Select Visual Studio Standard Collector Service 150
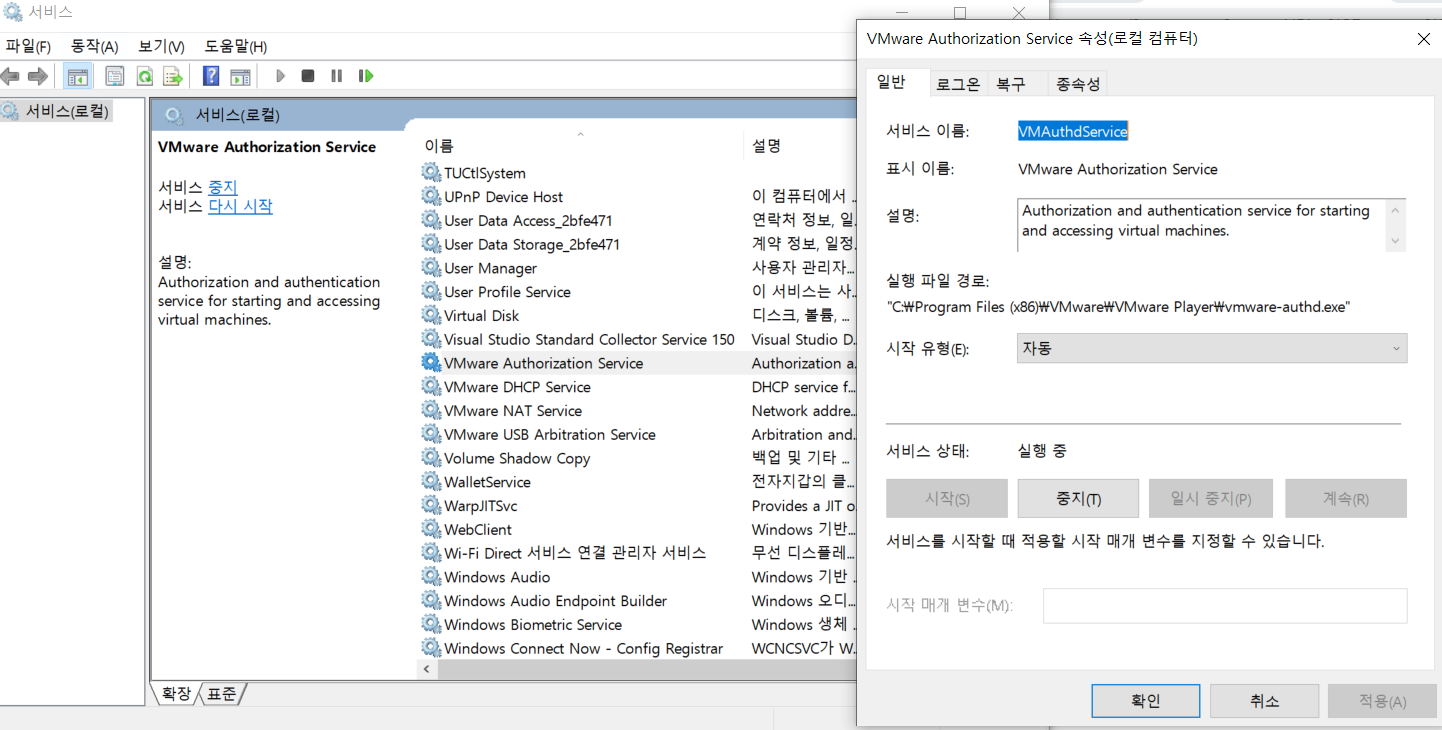Image resolution: width=1442 pixels, height=730 pixels. tap(637, 339)
